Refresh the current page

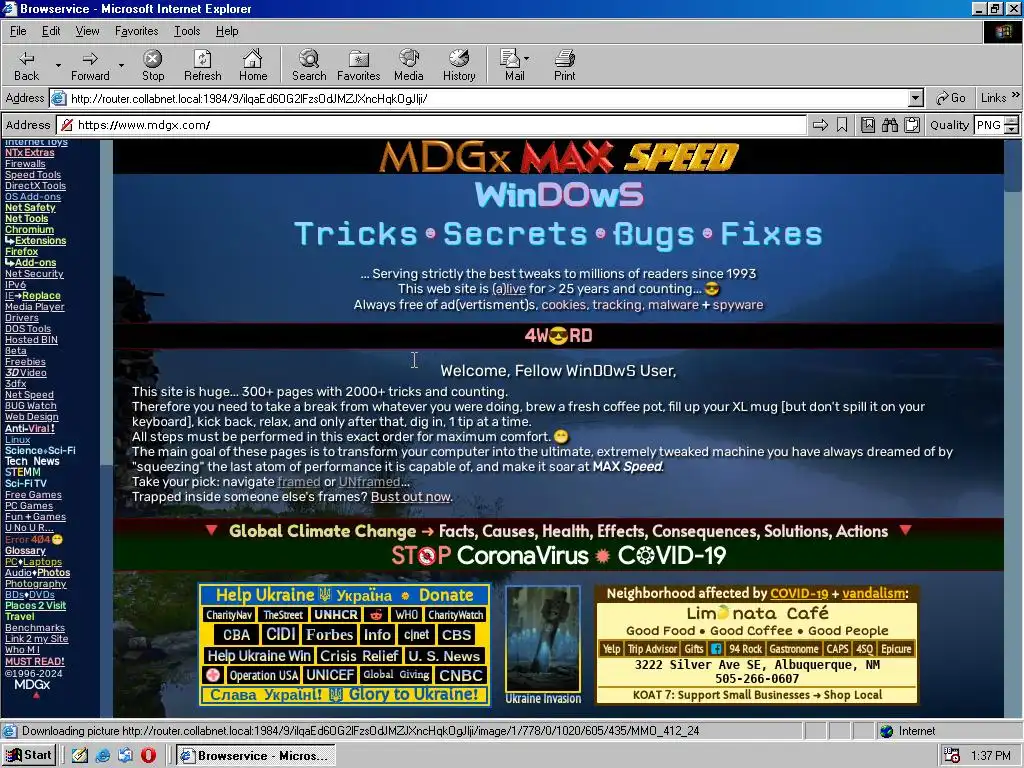pyautogui.click(x=202, y=66)
